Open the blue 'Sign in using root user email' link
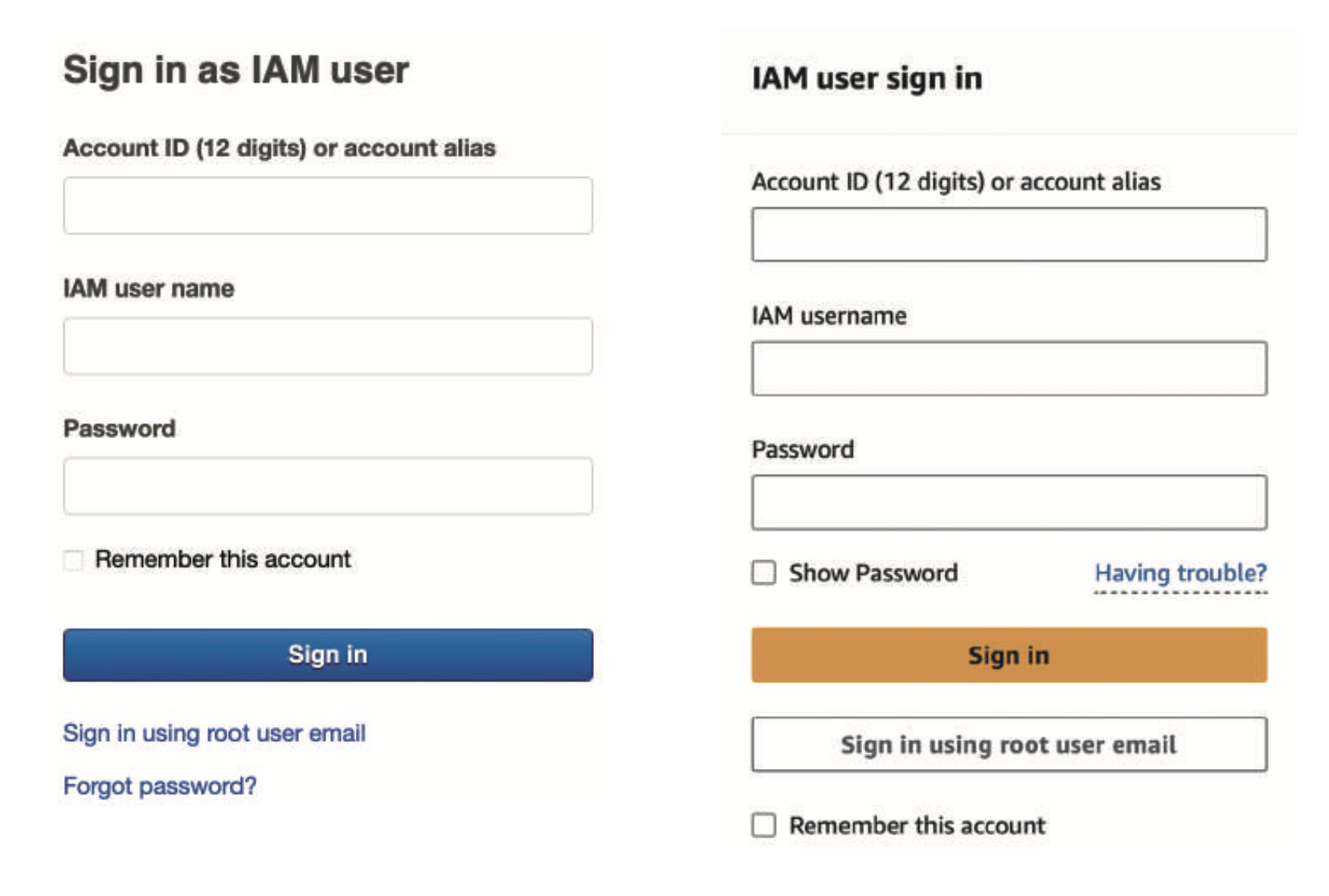The width and height of the screenshot is (1329, 896). (x=215, y=733)
